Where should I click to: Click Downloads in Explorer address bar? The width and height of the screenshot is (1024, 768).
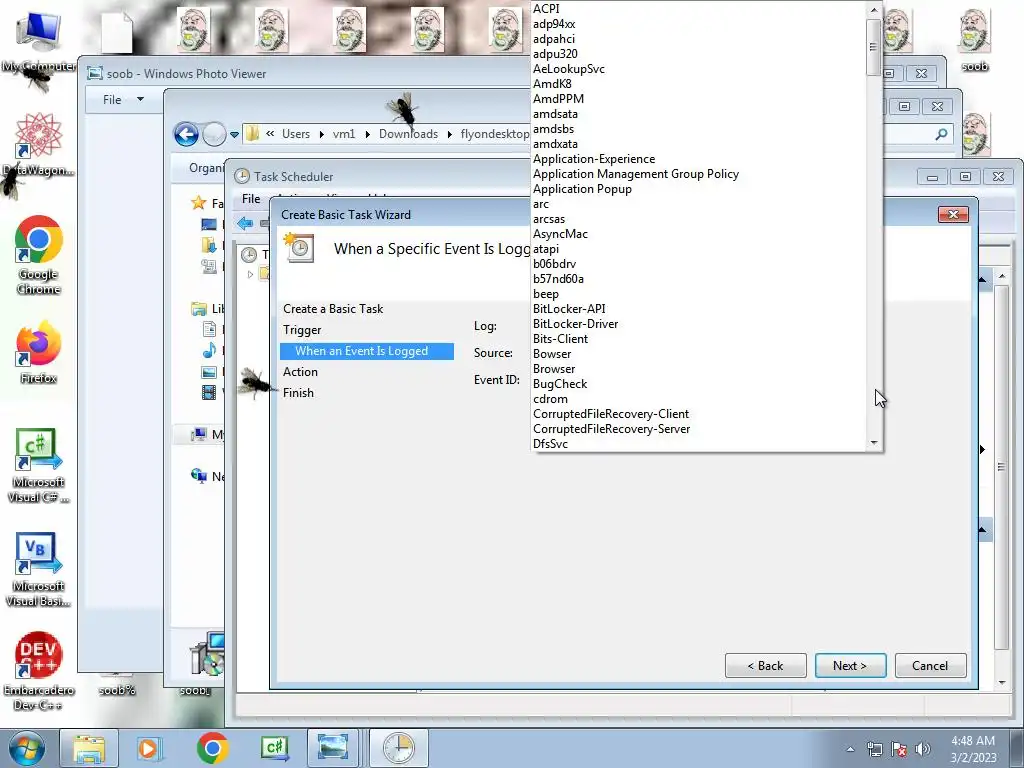point(408,134)
